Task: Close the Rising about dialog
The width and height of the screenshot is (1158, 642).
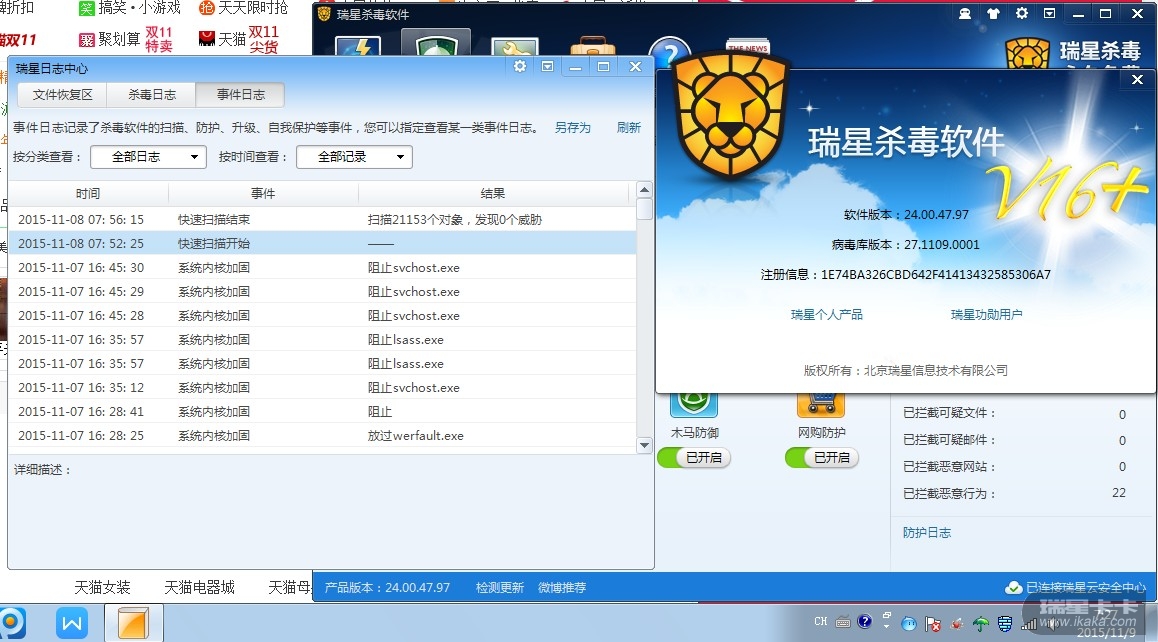Action: pyautogui.click(x=1137, y=79)
